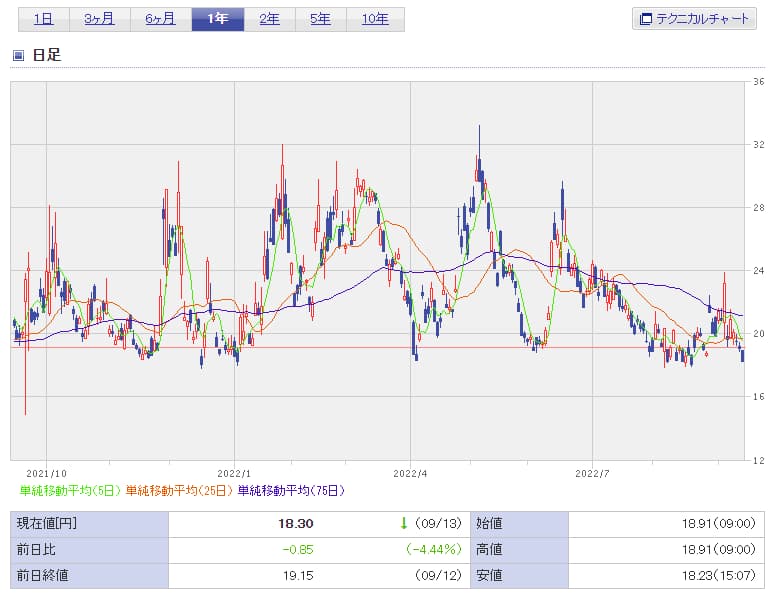The image size is (774, 603).
Task: Click the purple 単純移動平均(75日) legend
Action: point(290,490)
